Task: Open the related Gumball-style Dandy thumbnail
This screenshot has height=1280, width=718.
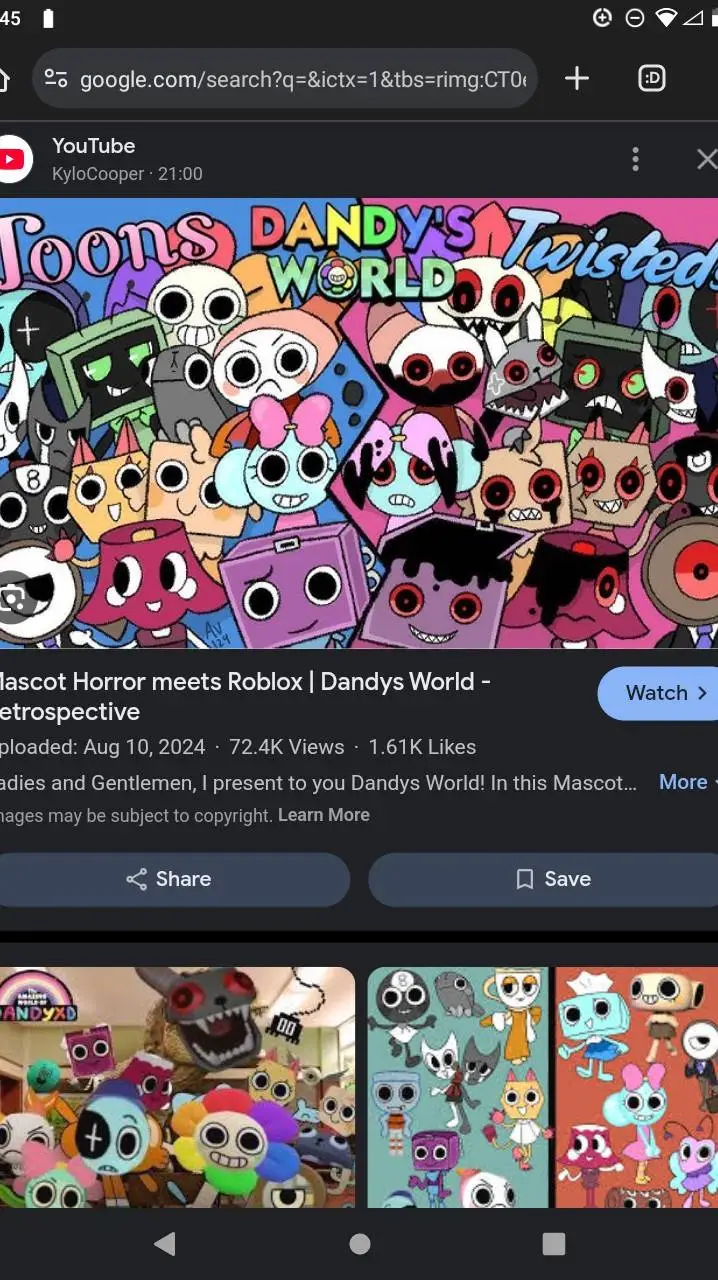Action: pyautogui.click(x=177, y=1087)
